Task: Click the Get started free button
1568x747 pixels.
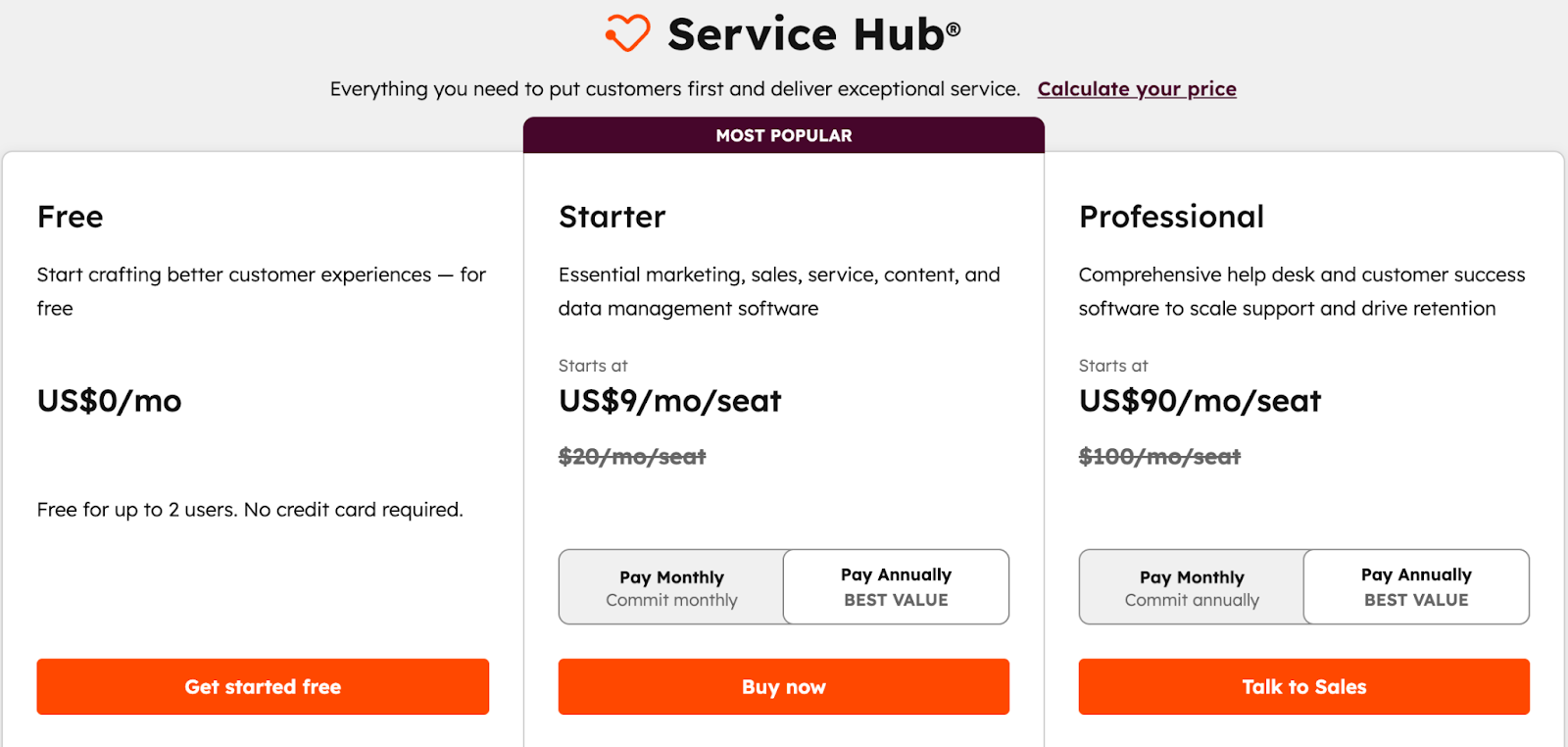Action: (x=262, y=686)
